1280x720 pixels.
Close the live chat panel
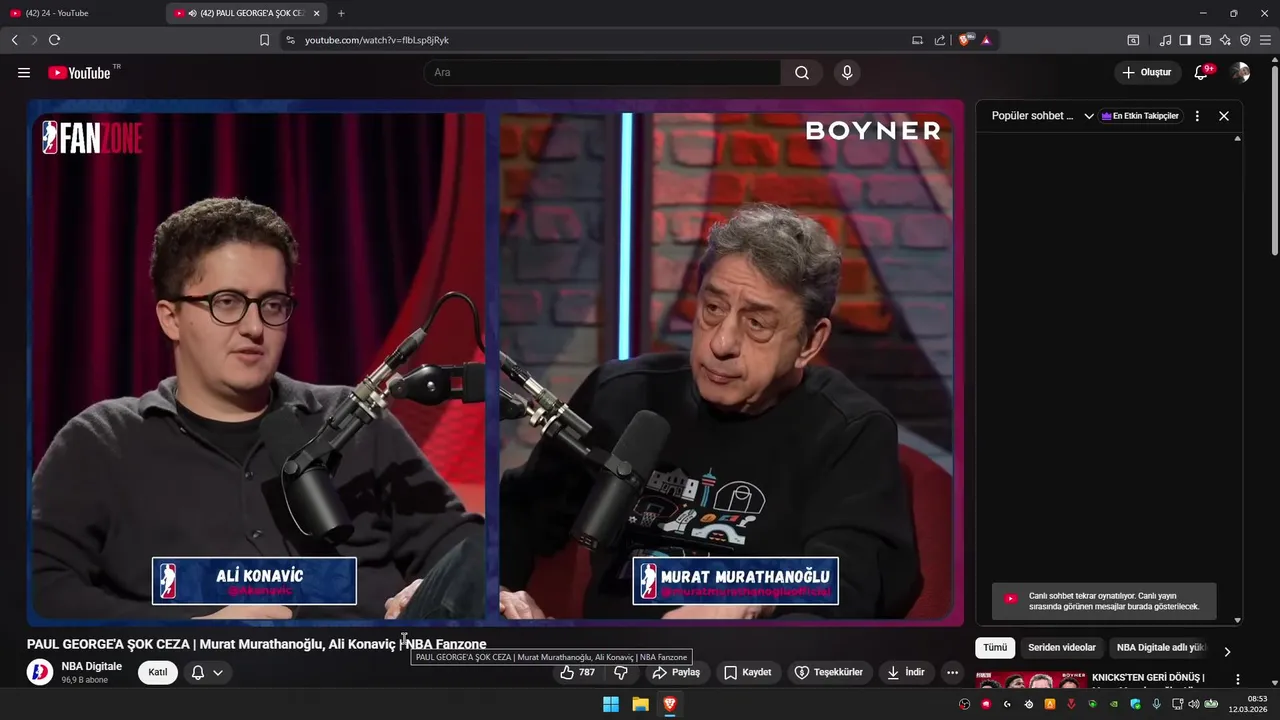(1224, 116)
